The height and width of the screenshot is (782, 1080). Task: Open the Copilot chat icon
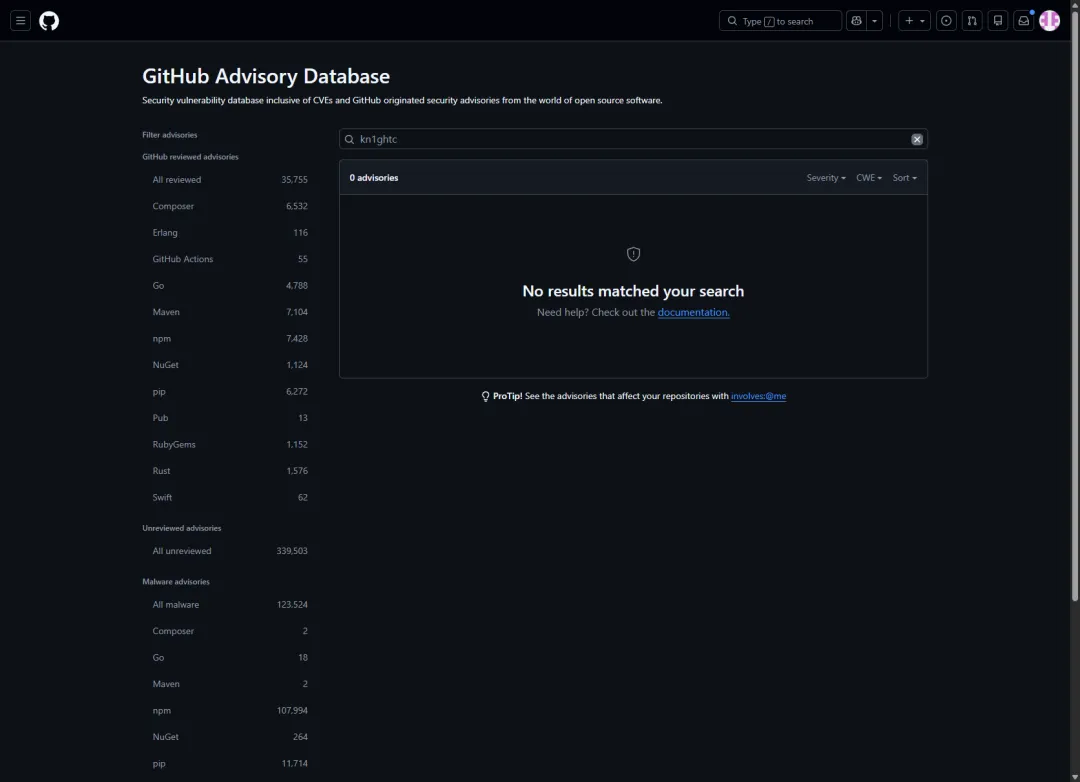coord(856,21)
